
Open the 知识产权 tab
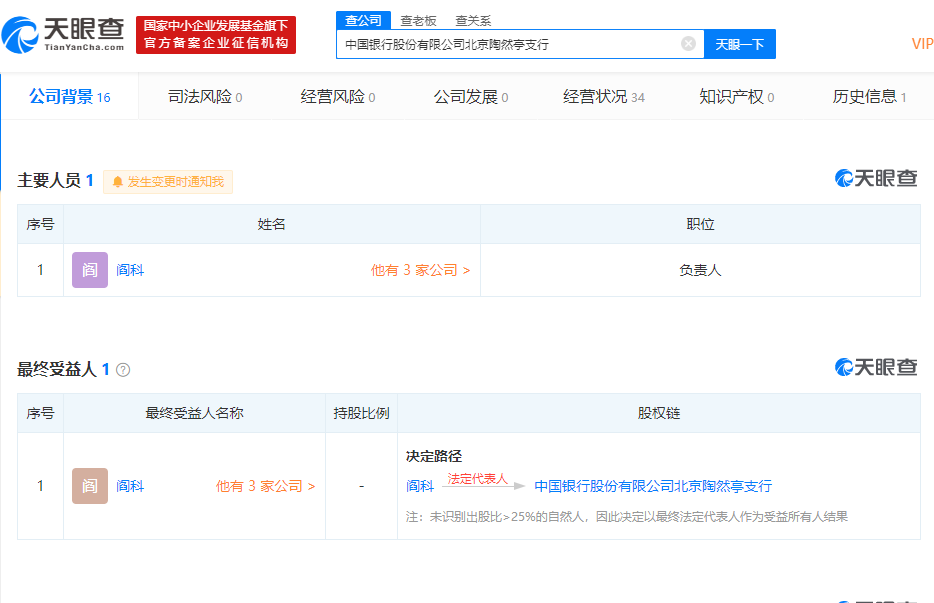(x=737, y=97)
